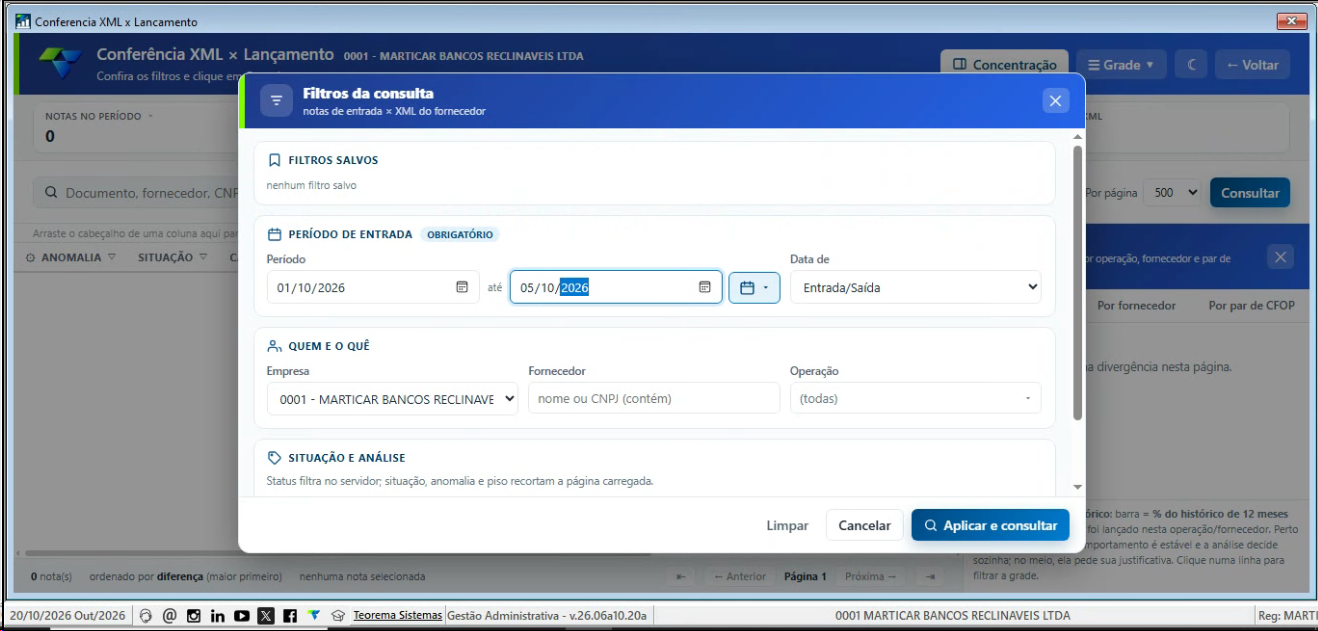Click the Anterior page button
The height and width of the screenshot is (631, 1318).
pos(739,576)
